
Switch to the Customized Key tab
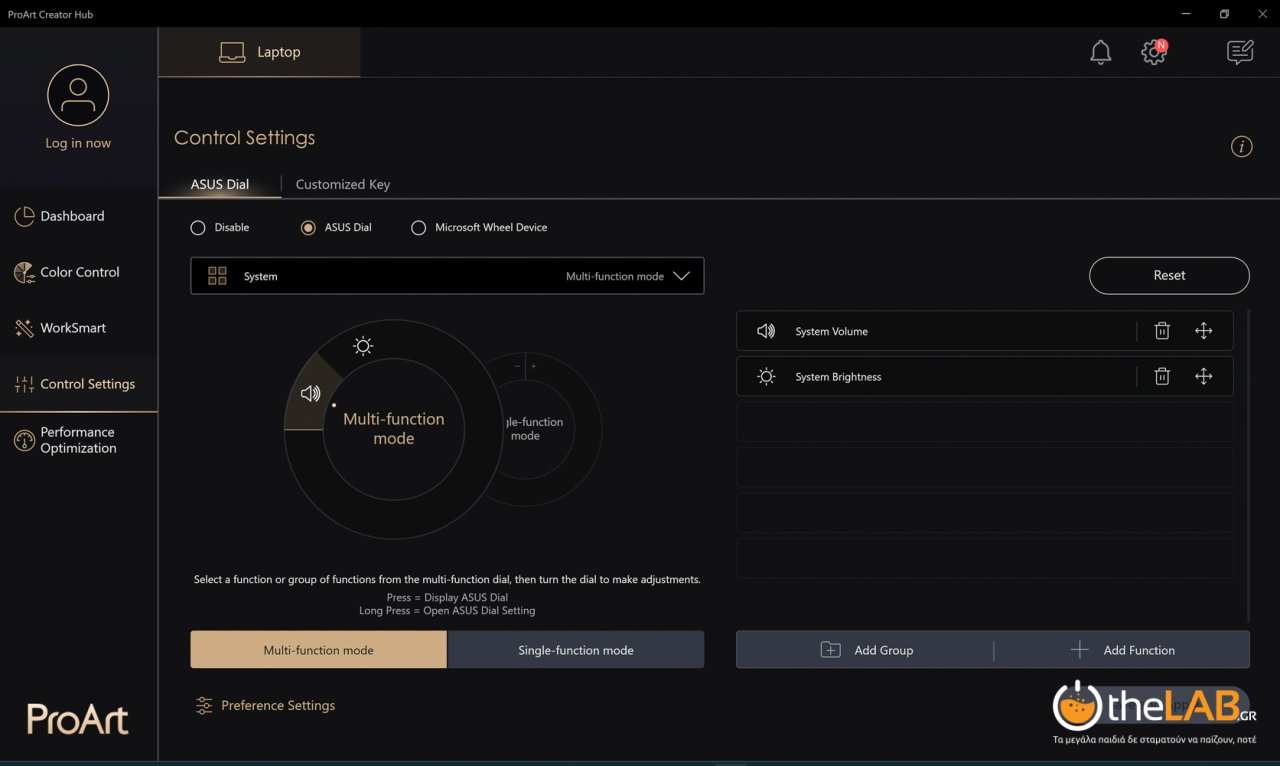coord(342,184)
